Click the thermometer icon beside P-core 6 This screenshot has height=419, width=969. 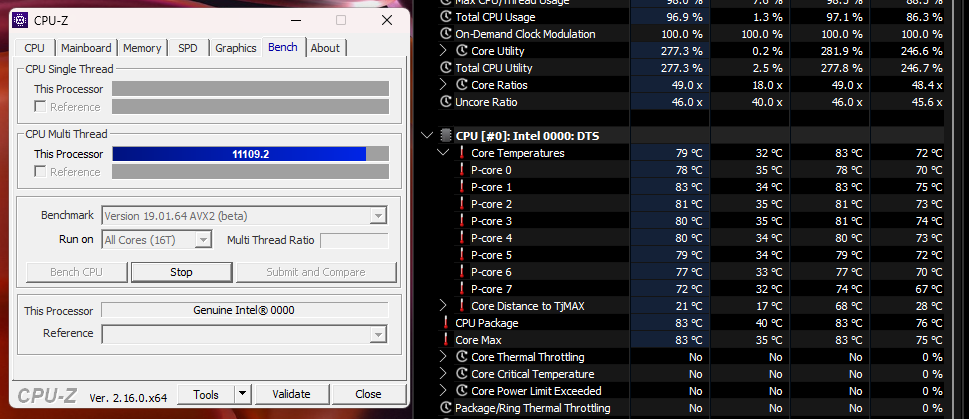coord(462,271)
